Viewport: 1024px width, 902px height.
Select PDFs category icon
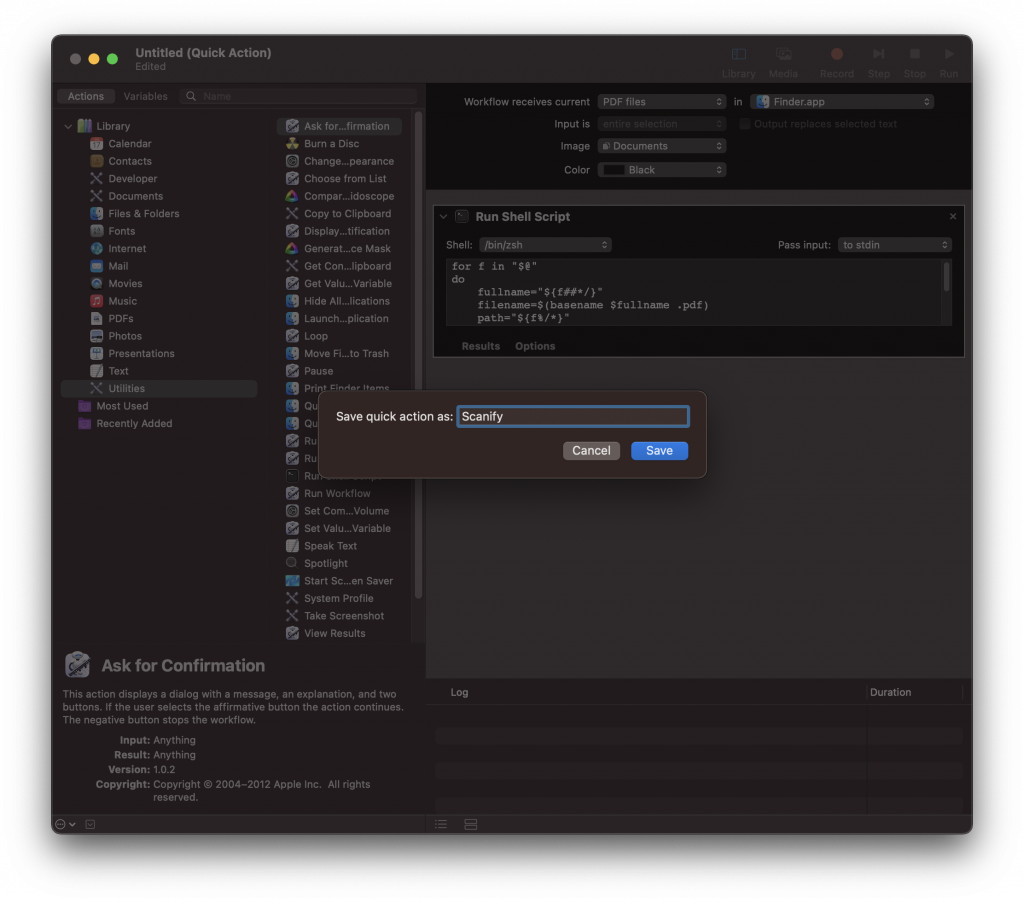(x=97, y=319)
